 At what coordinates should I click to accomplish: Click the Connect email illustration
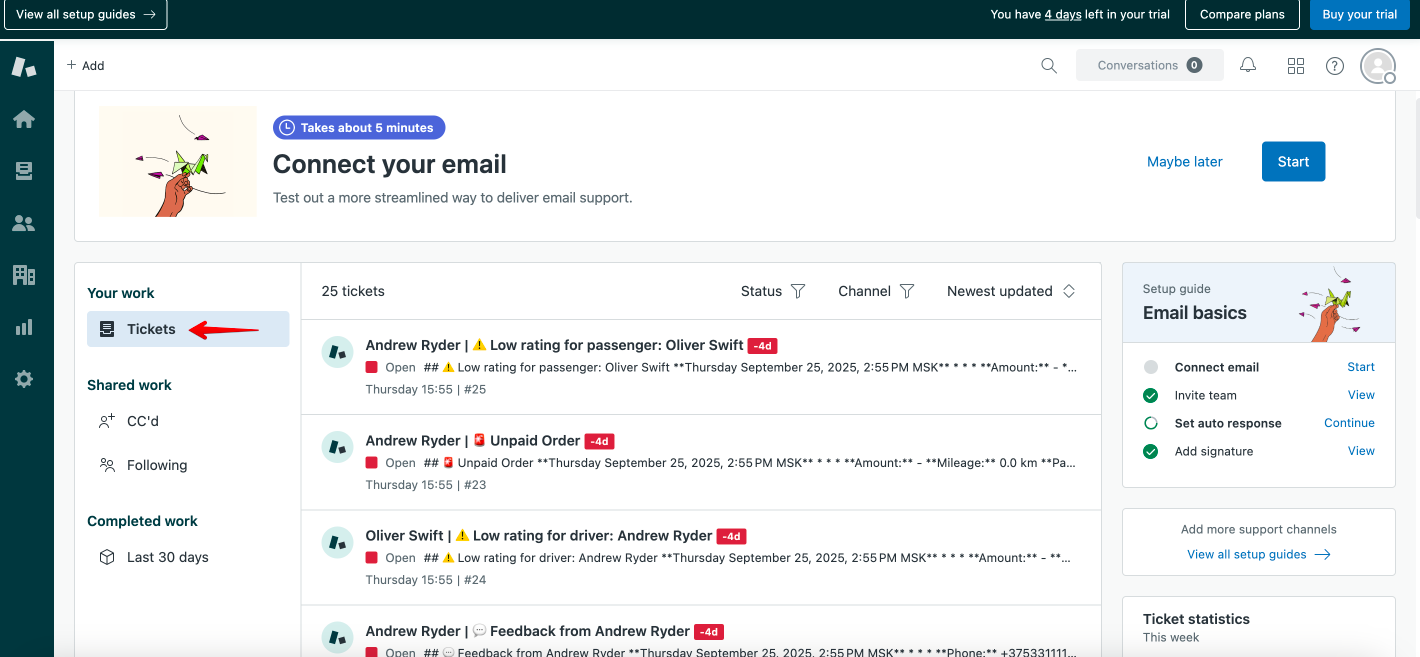tap(178, 161)
